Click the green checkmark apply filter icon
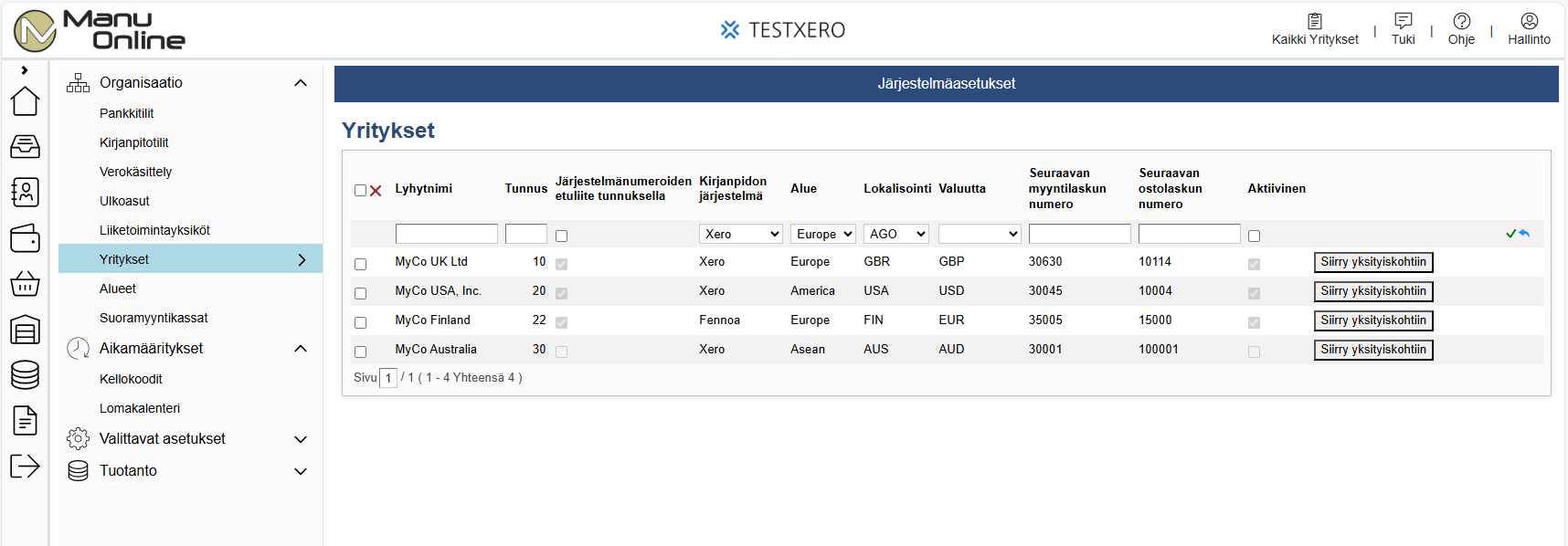Screen dimensions: 1568x546 coord(1510,234)
